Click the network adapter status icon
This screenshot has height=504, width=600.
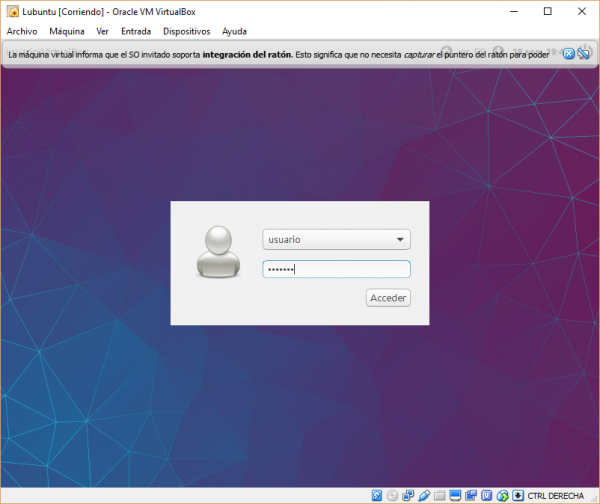coord(408,495)
